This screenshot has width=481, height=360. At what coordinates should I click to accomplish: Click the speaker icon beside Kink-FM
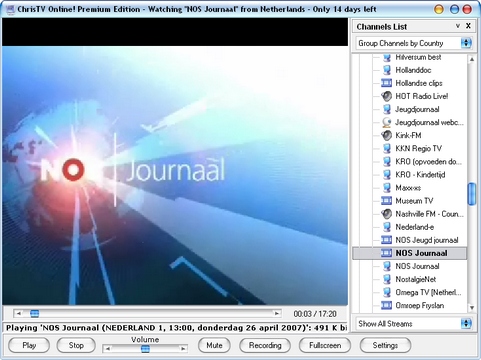(x=386, y=135)
